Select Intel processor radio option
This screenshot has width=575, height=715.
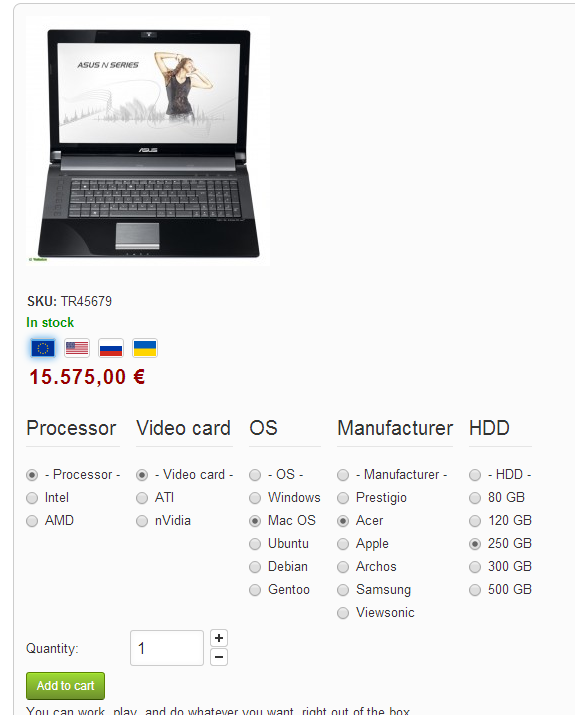[x=32, y=498]
